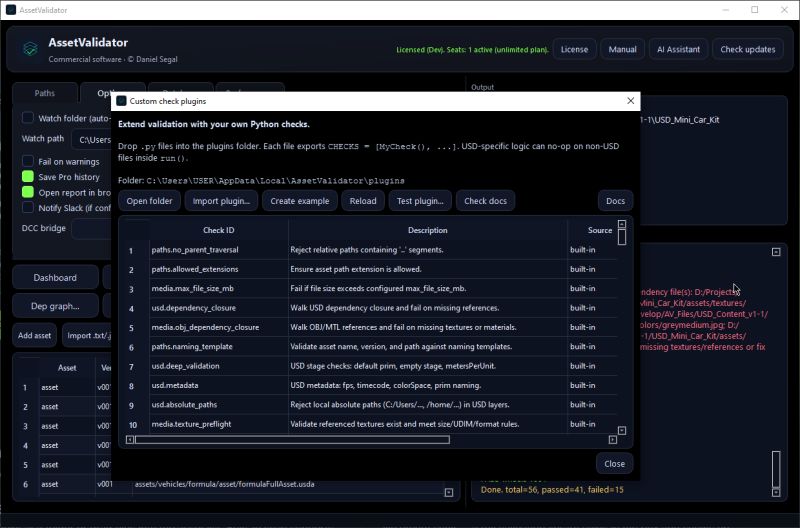
Task: Open the License button in header
Action: pos(574,49)
